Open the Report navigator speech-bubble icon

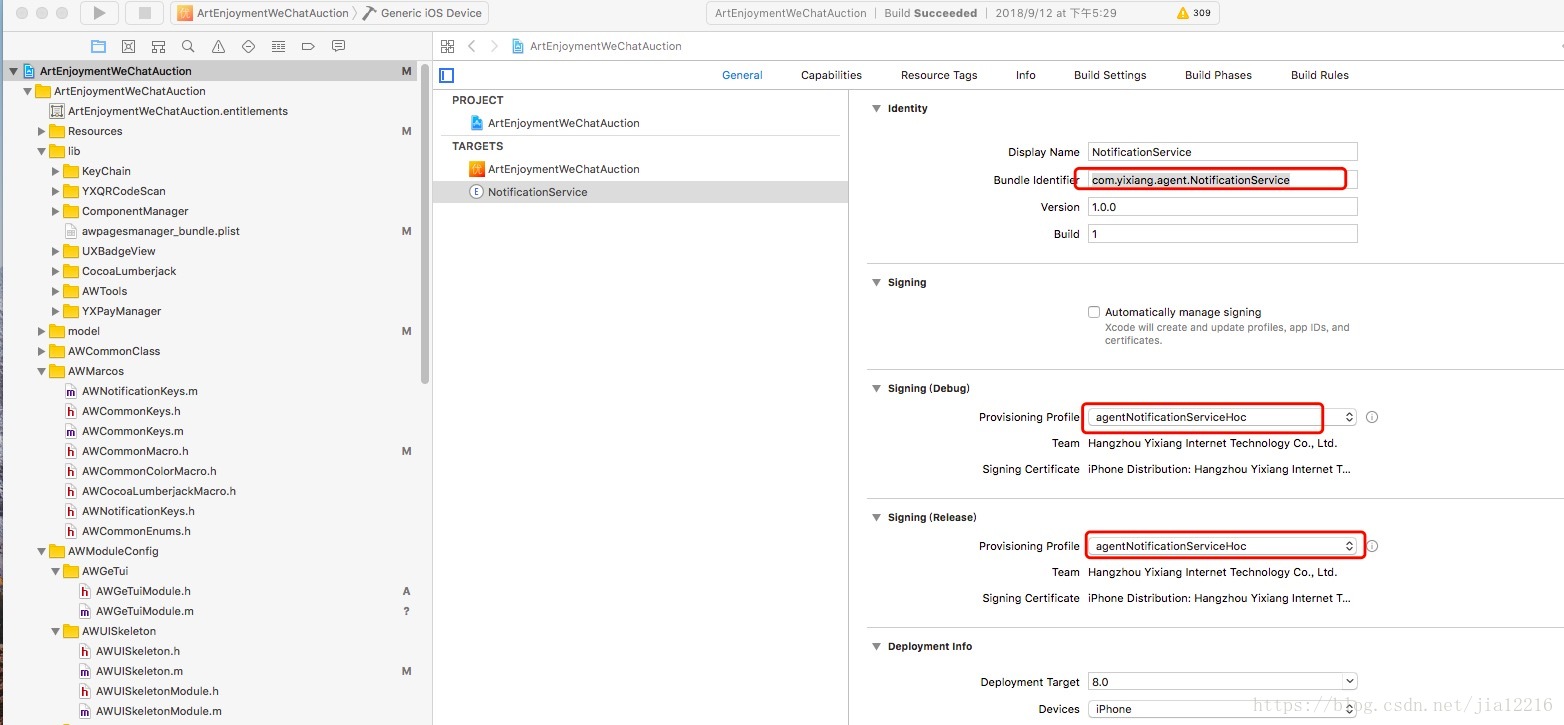tap(338, 46)
